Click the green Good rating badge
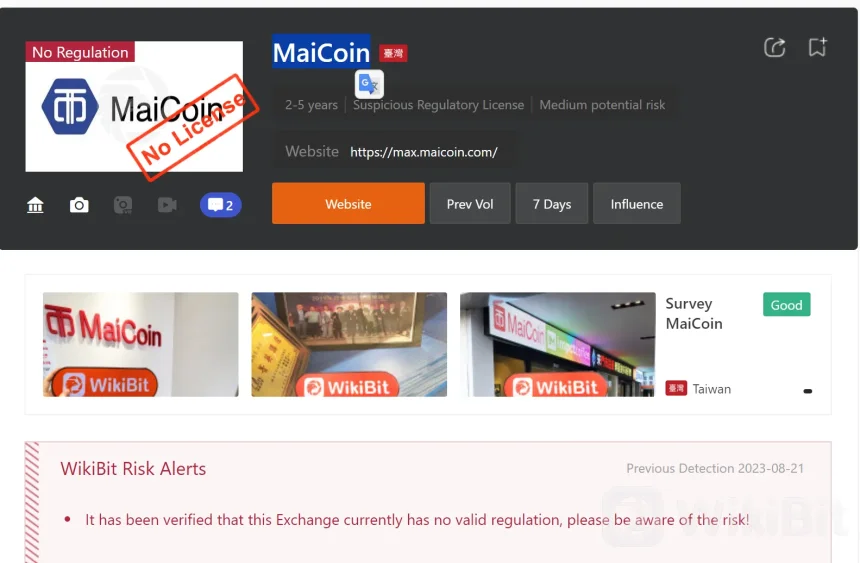 pos(787,305)
